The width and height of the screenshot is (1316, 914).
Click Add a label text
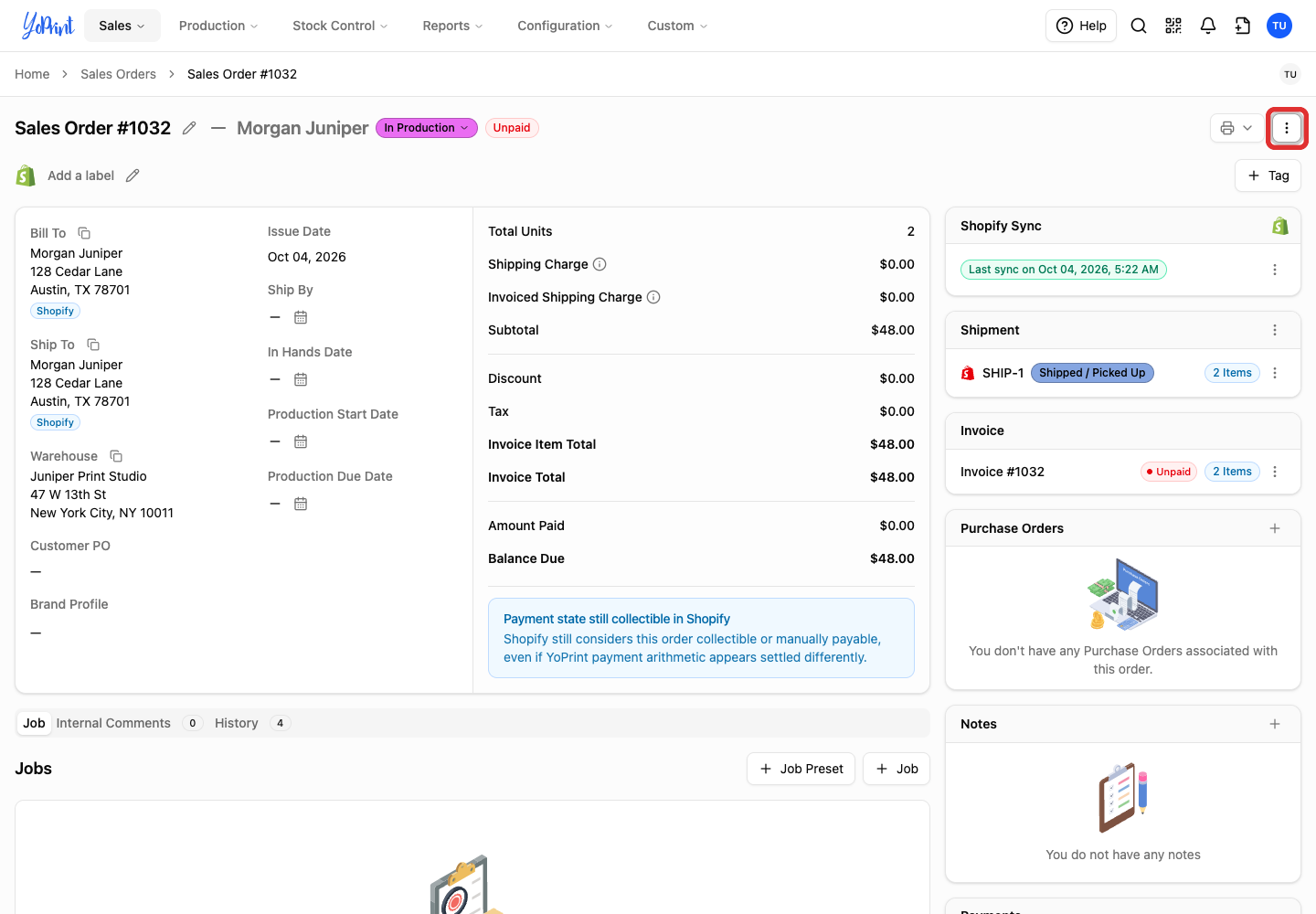[80, 175]
